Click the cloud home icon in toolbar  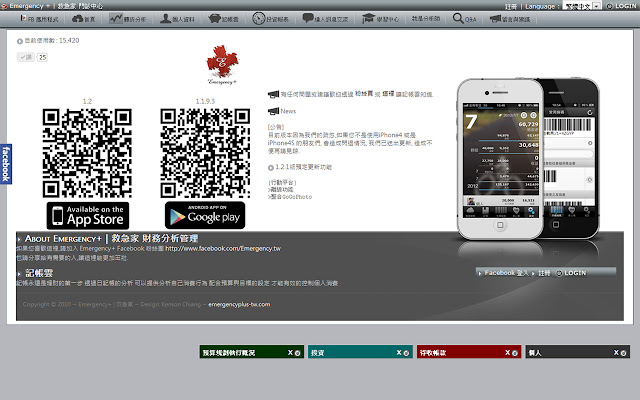(x=78, y=19)
